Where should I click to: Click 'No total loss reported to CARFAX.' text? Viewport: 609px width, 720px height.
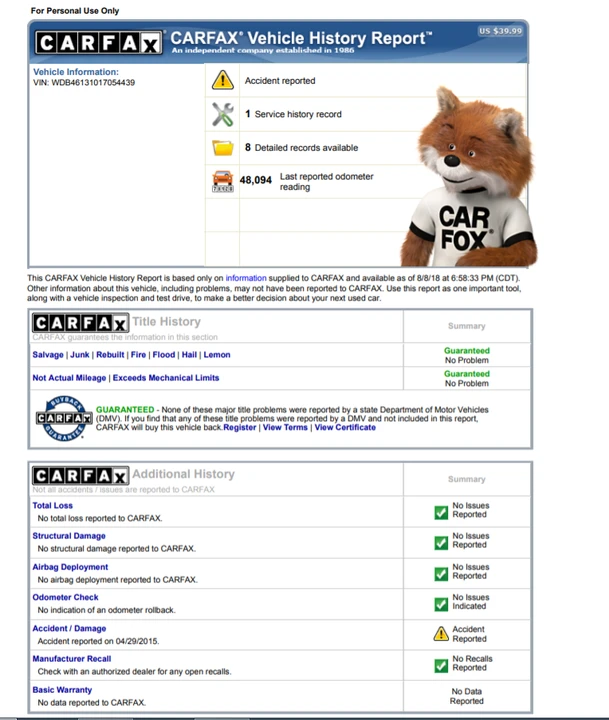tap(100, 518)
